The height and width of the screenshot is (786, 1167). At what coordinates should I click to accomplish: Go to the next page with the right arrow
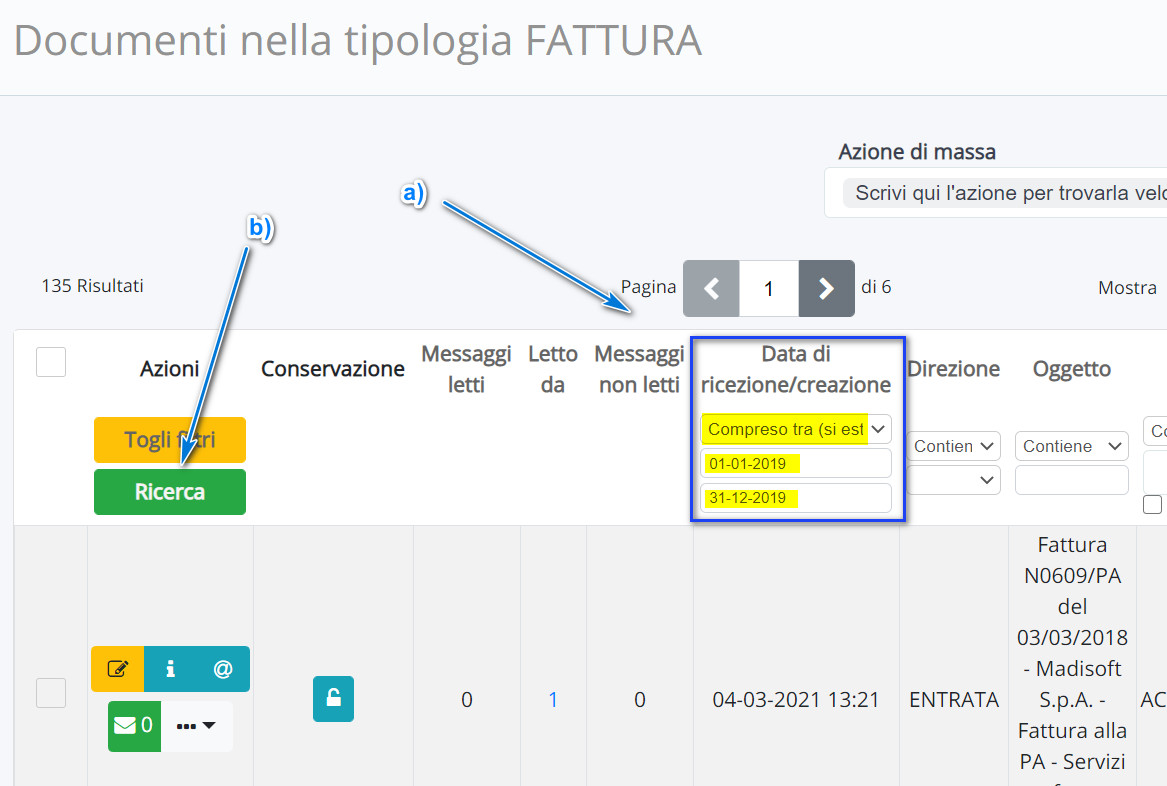(826, 288)
